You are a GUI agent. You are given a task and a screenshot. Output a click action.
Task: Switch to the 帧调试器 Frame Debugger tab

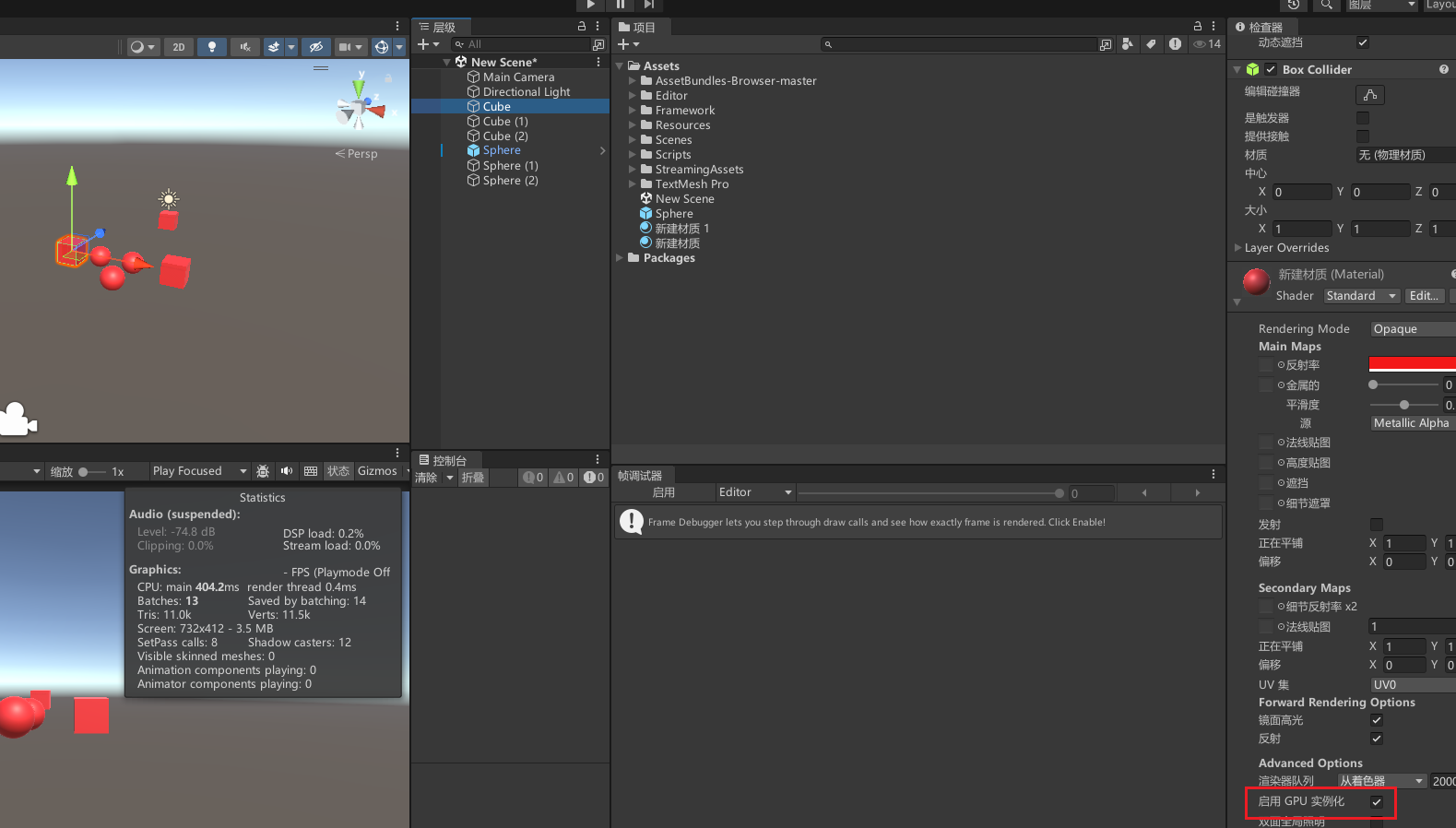(x=641, y=476)
